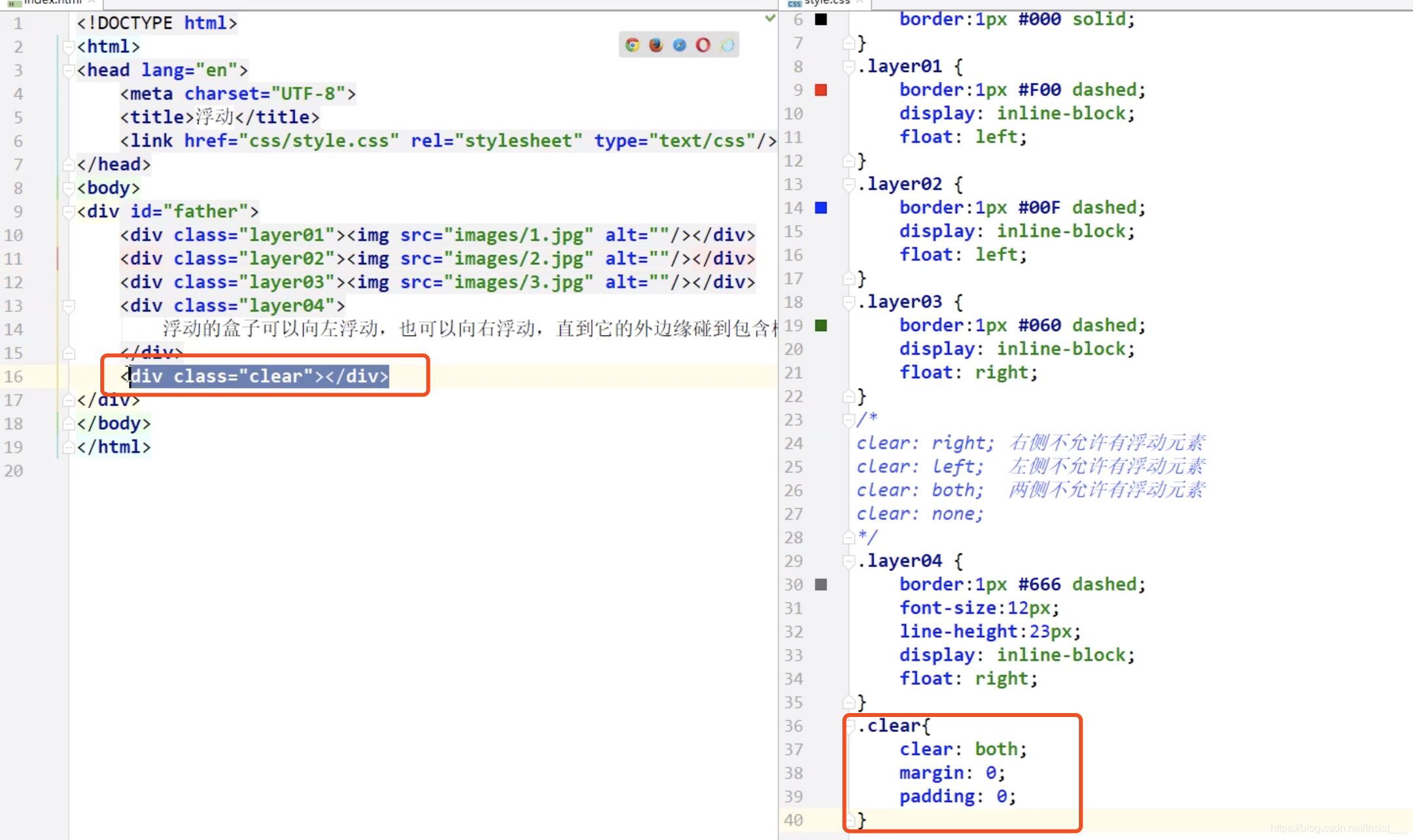This screenshot has height=840, width=1413.
Task: Collapse the <body> tag fold marker
Action: click(68, 188)
